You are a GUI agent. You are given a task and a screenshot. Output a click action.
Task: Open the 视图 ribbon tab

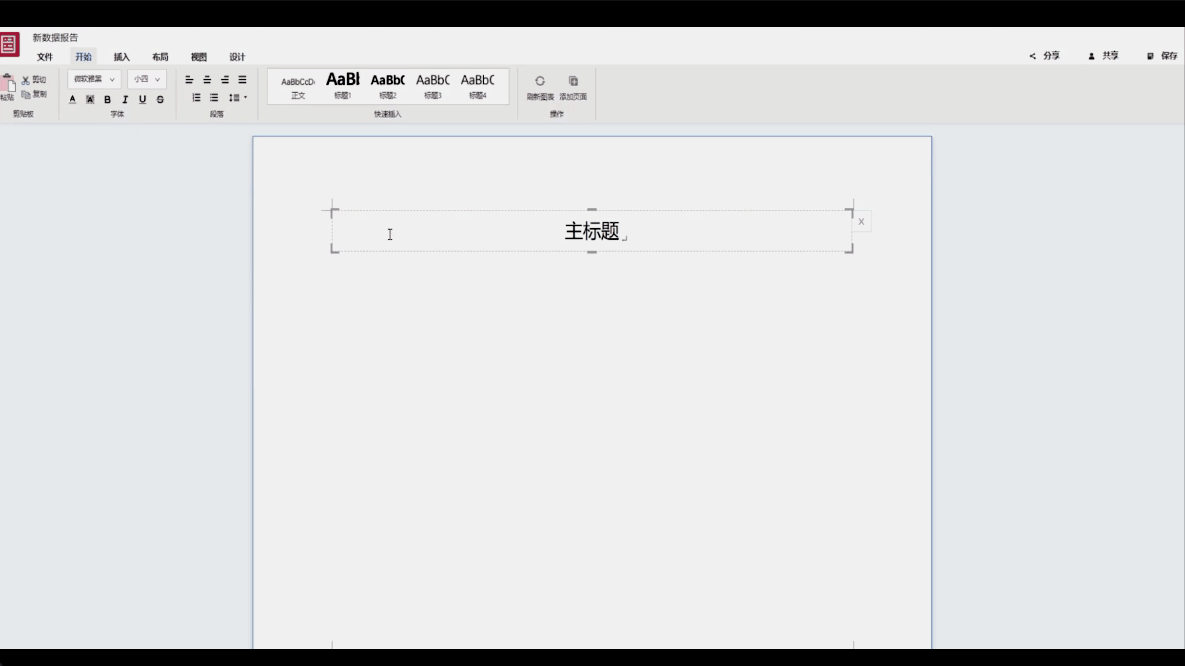(199, 57)
